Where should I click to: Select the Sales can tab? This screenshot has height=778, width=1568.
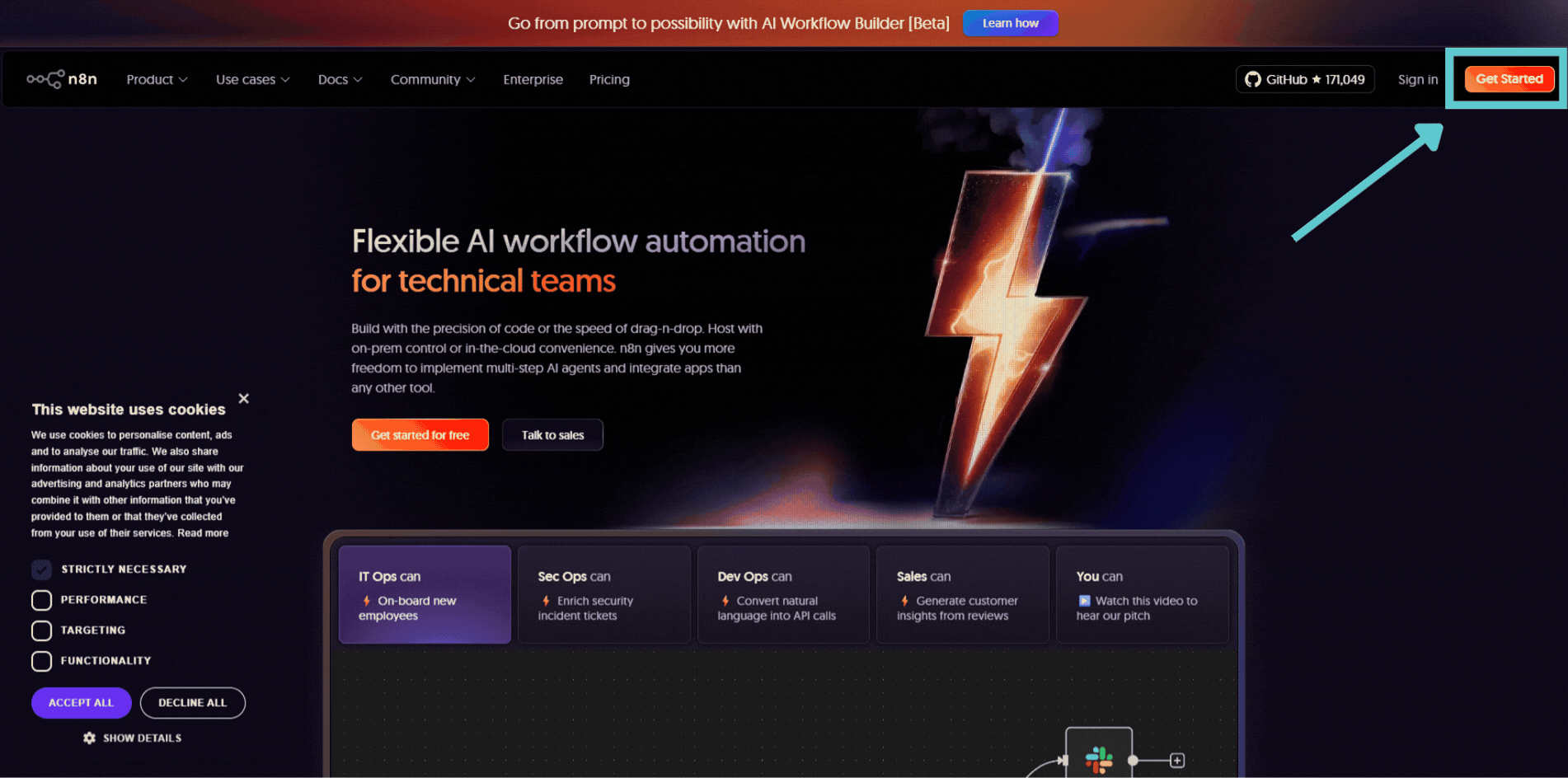click(963, 594)
